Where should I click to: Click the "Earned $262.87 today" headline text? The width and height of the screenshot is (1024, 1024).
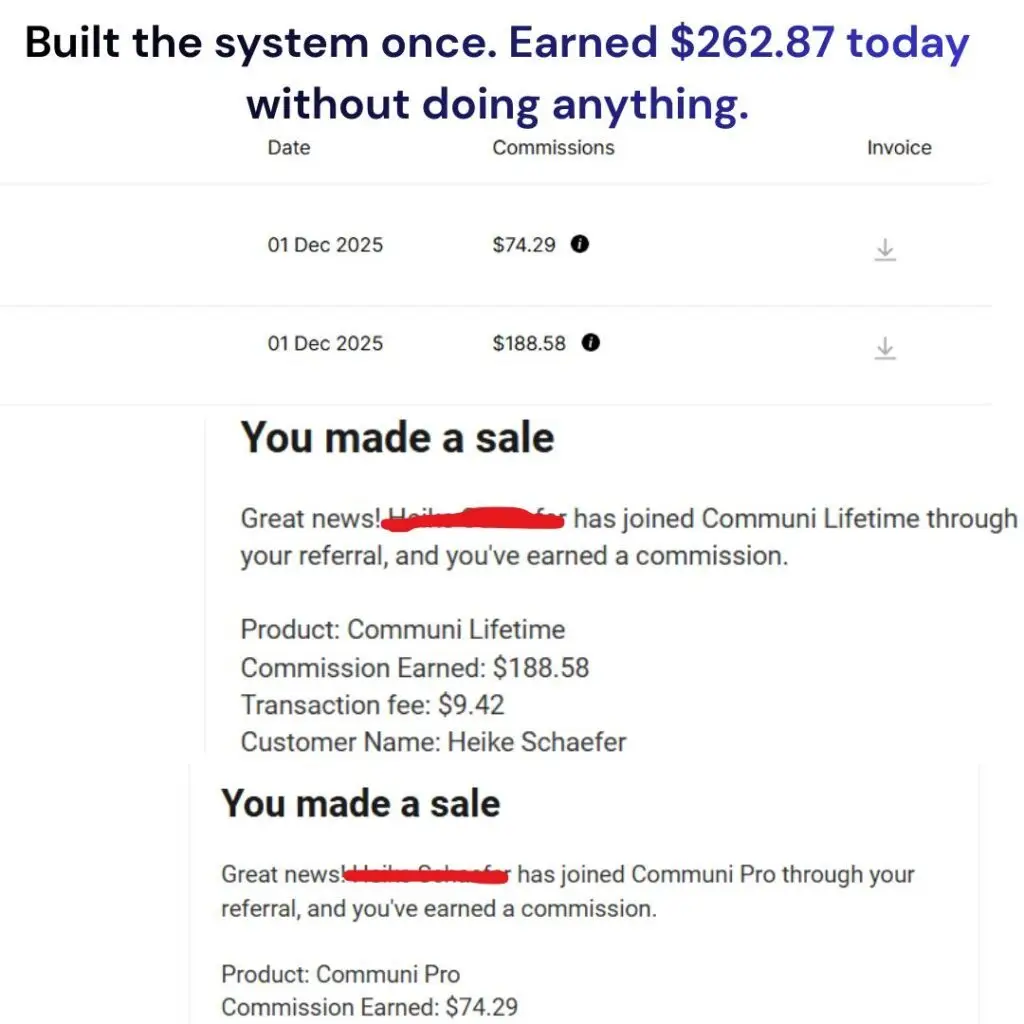pos(738,45)
